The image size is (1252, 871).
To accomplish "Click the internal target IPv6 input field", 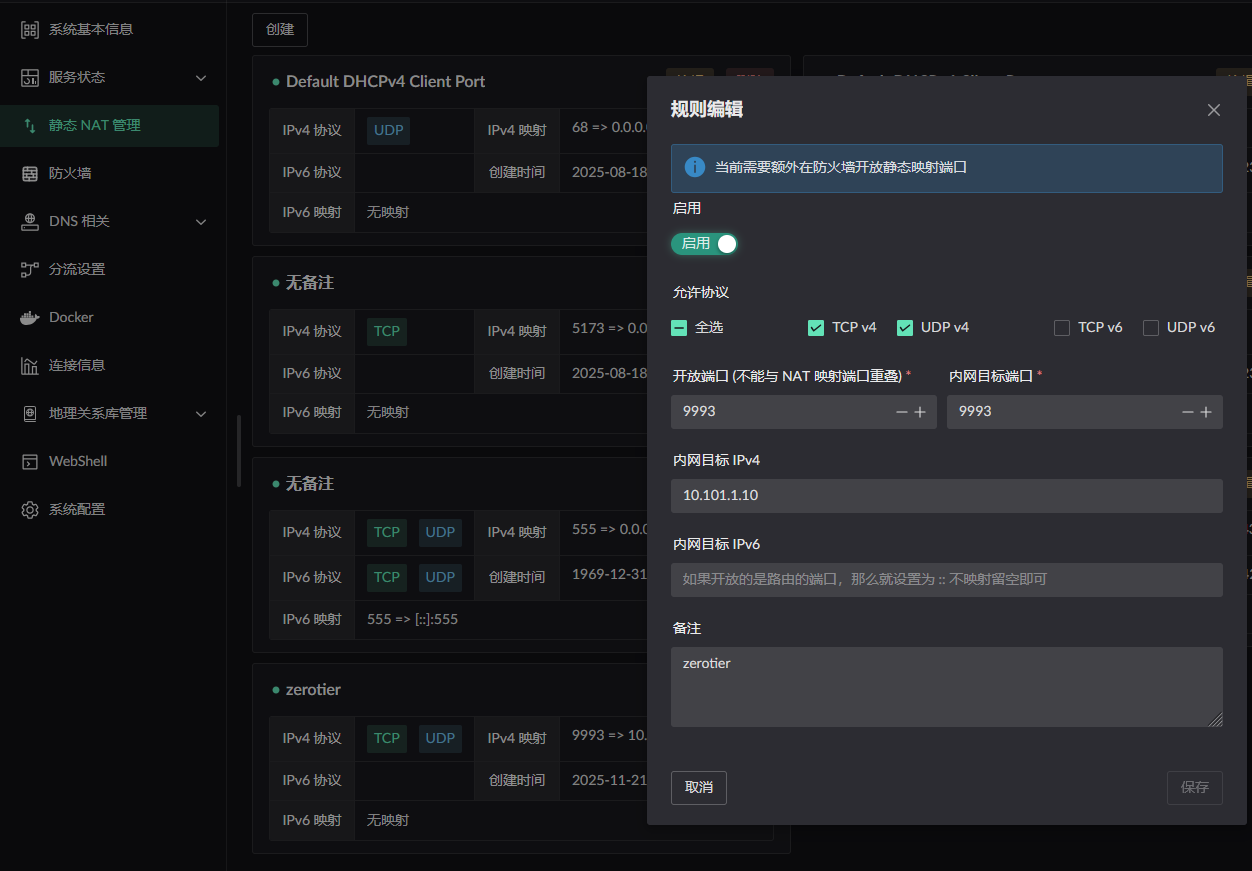I will coord(946,580).
